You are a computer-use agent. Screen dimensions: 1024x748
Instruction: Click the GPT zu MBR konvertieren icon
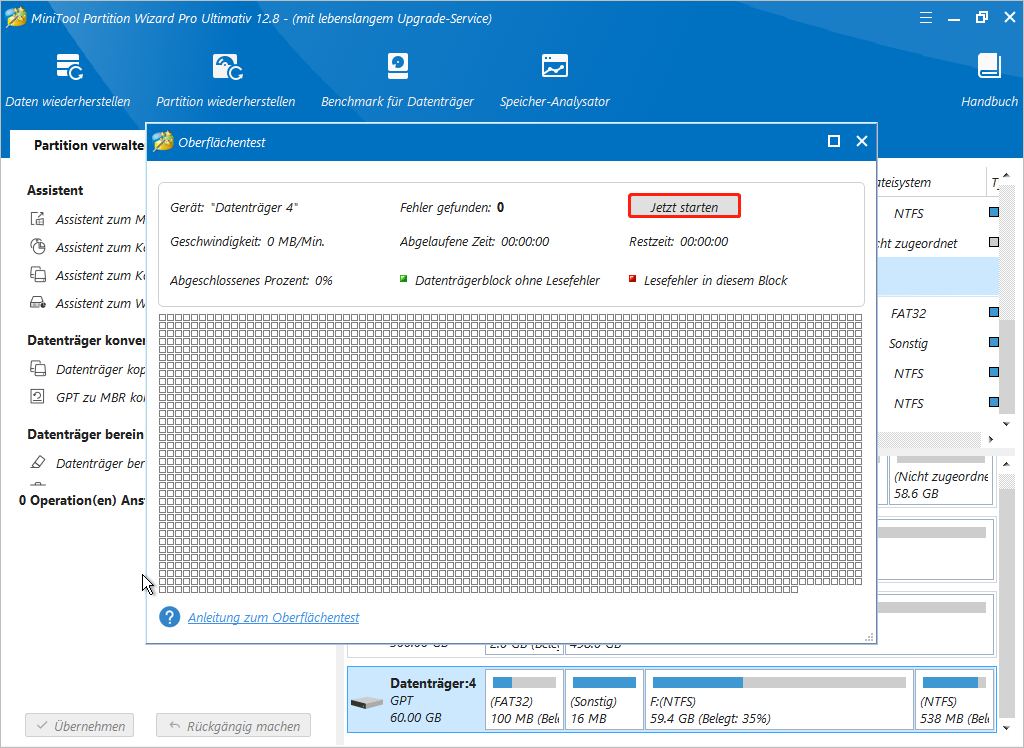38,397
